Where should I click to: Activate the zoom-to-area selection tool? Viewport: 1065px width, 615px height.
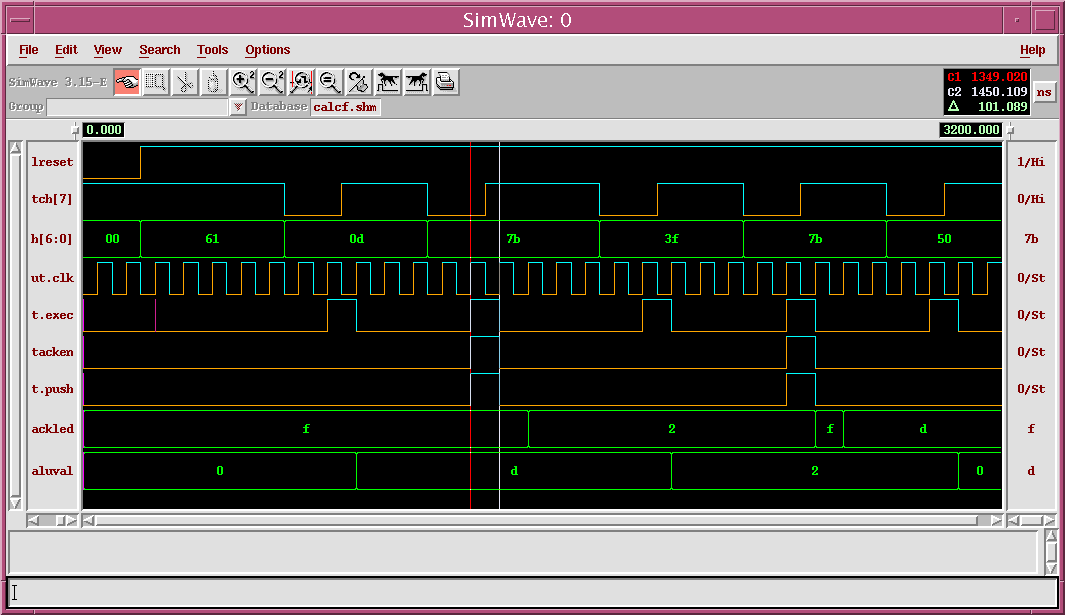(155, 83)
